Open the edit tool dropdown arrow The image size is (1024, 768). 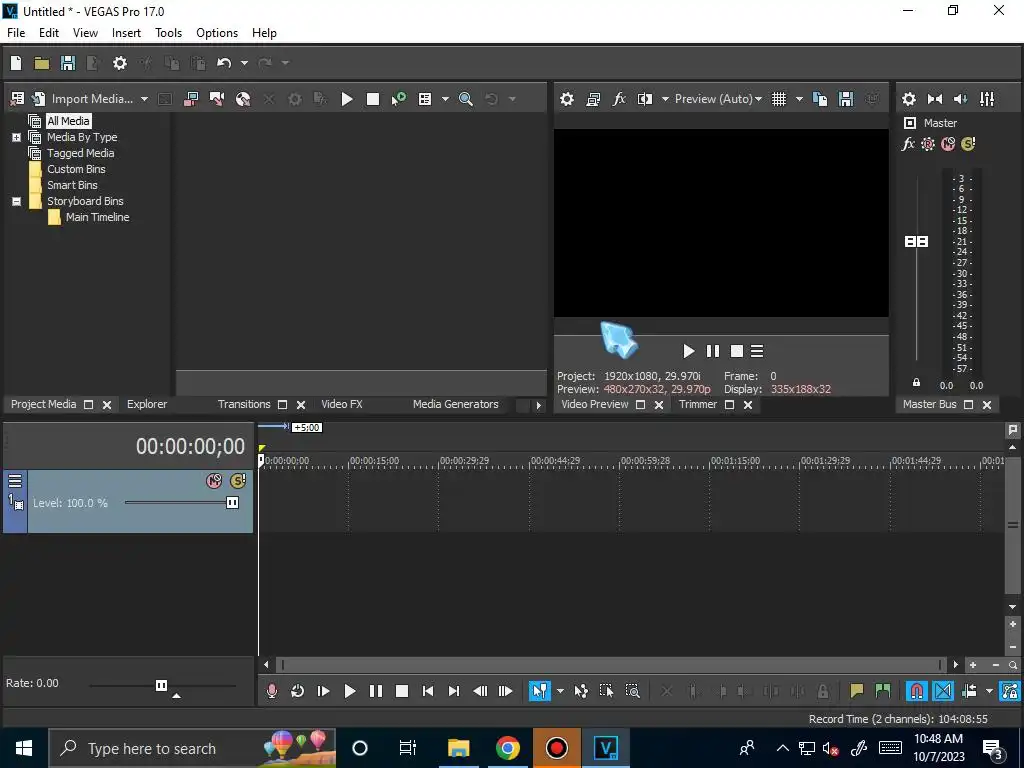[560, 691]
